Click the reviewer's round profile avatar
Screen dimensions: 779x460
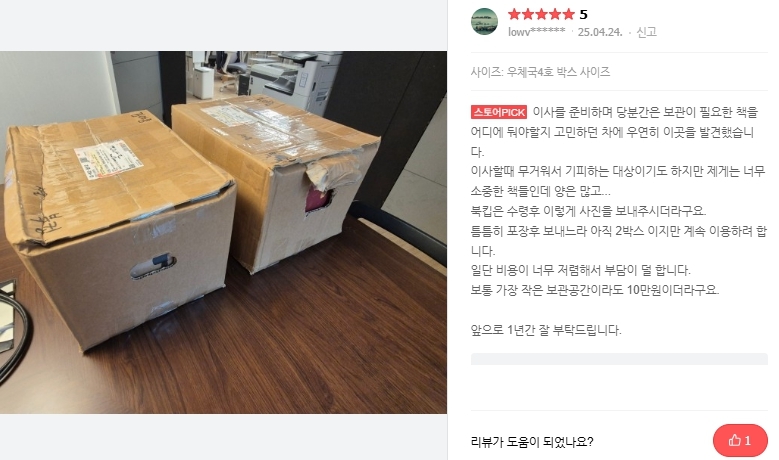pos(484,21)
